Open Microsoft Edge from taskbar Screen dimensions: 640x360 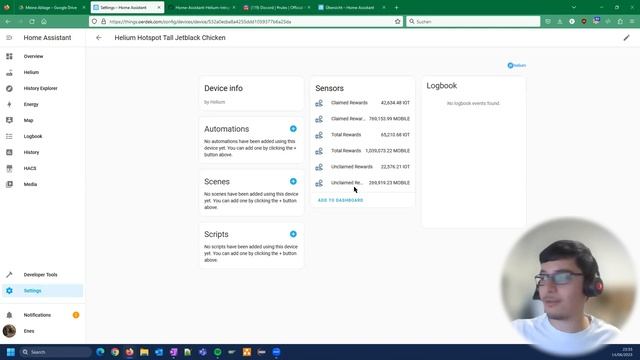(100, 352)
